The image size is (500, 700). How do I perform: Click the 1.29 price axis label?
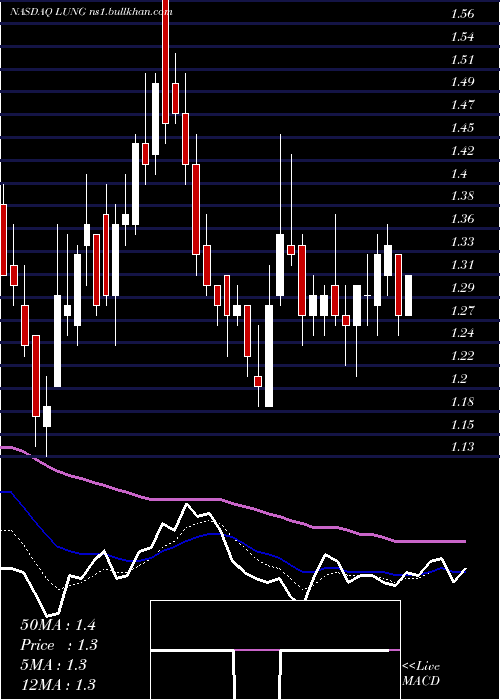coord(462,287)
